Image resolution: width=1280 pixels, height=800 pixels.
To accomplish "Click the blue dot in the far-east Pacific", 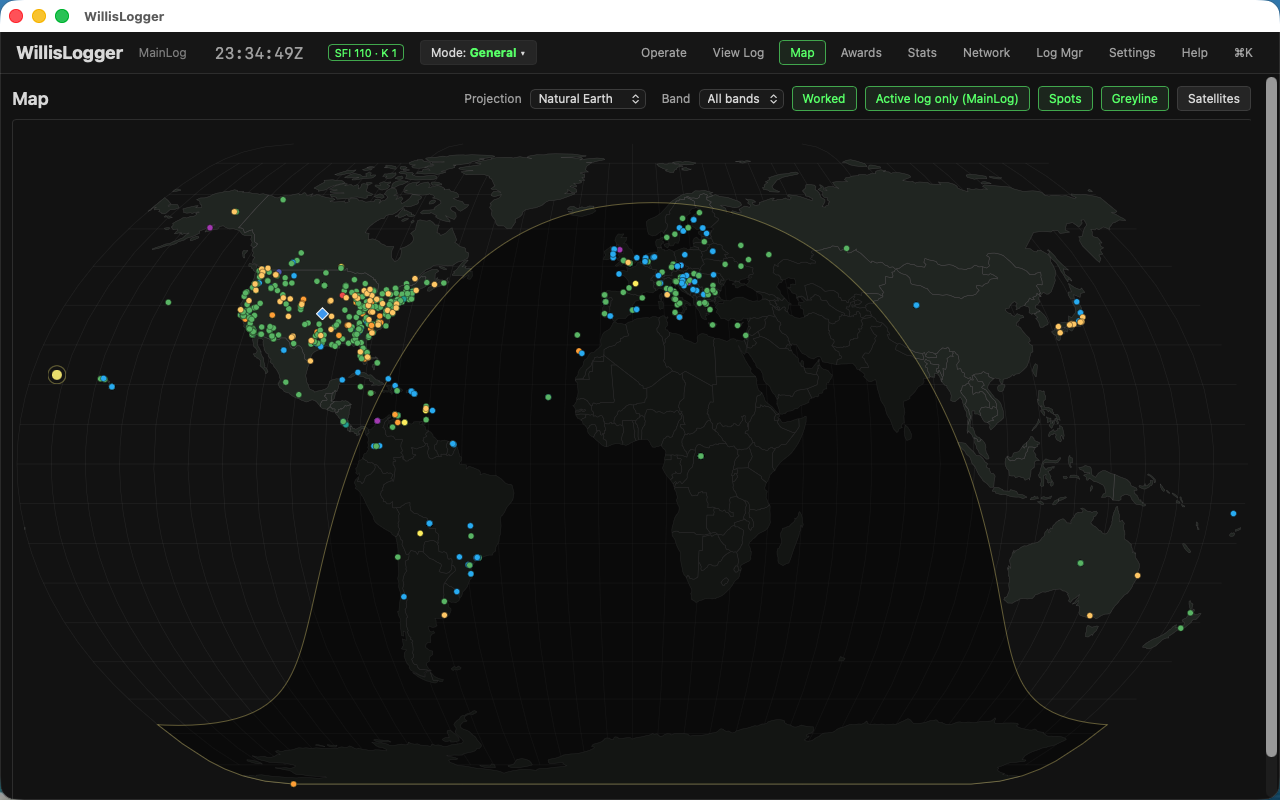I will coord(1233,513).
